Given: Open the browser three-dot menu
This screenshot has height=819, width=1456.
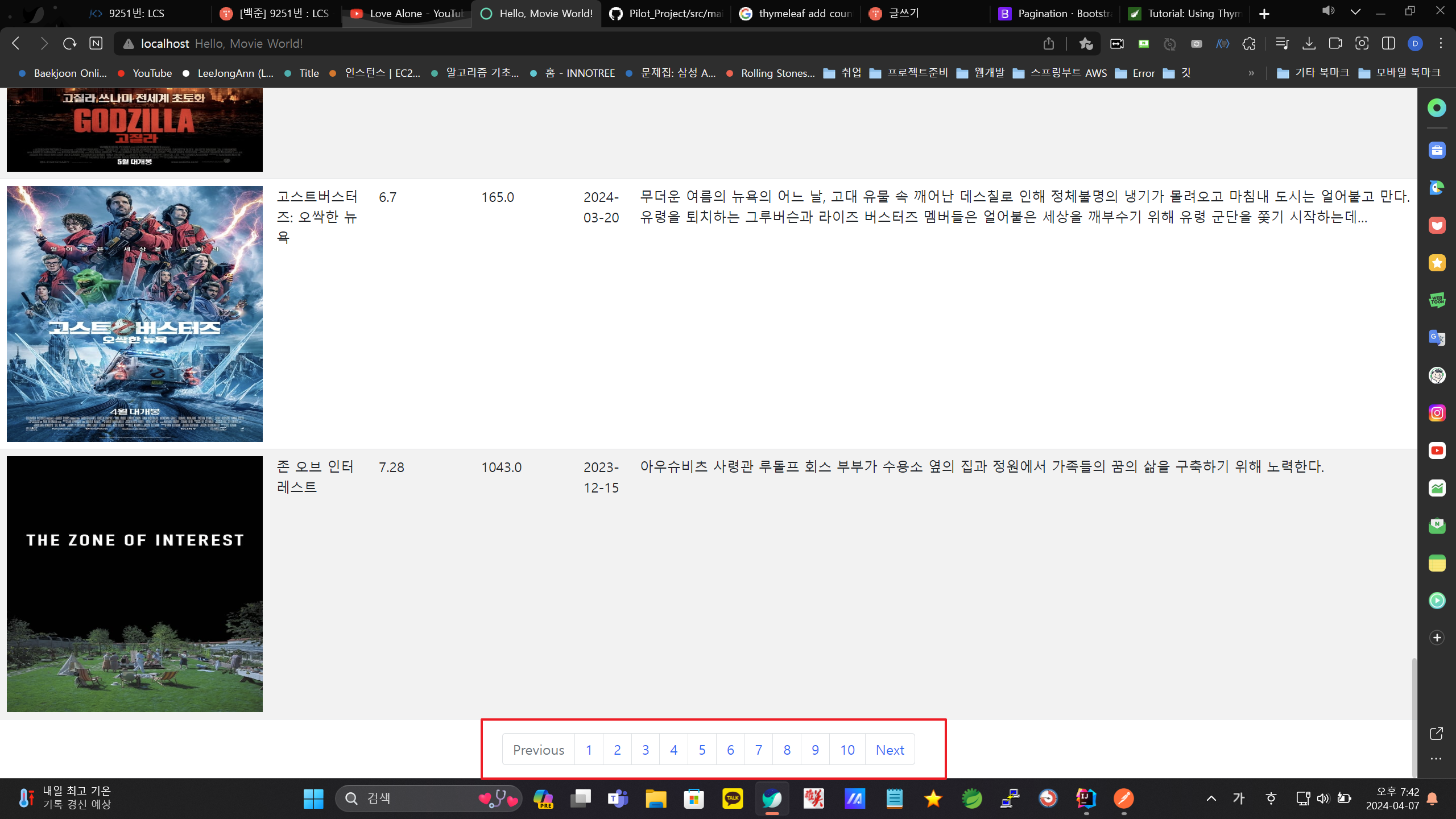Looking at the screenshot, I should 1441,43.
